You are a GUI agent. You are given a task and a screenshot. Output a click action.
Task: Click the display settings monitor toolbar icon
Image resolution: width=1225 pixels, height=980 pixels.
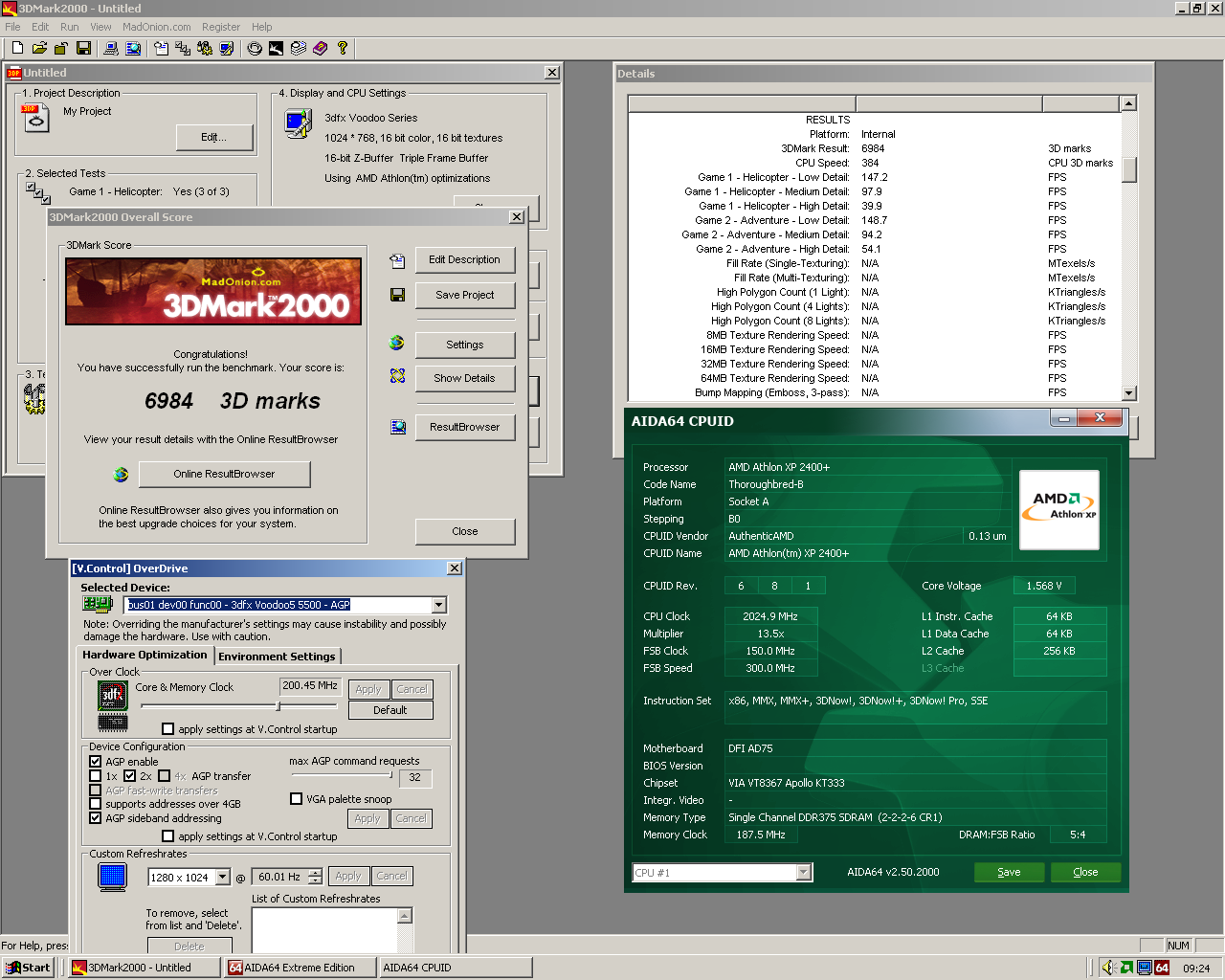coord(227,48)
